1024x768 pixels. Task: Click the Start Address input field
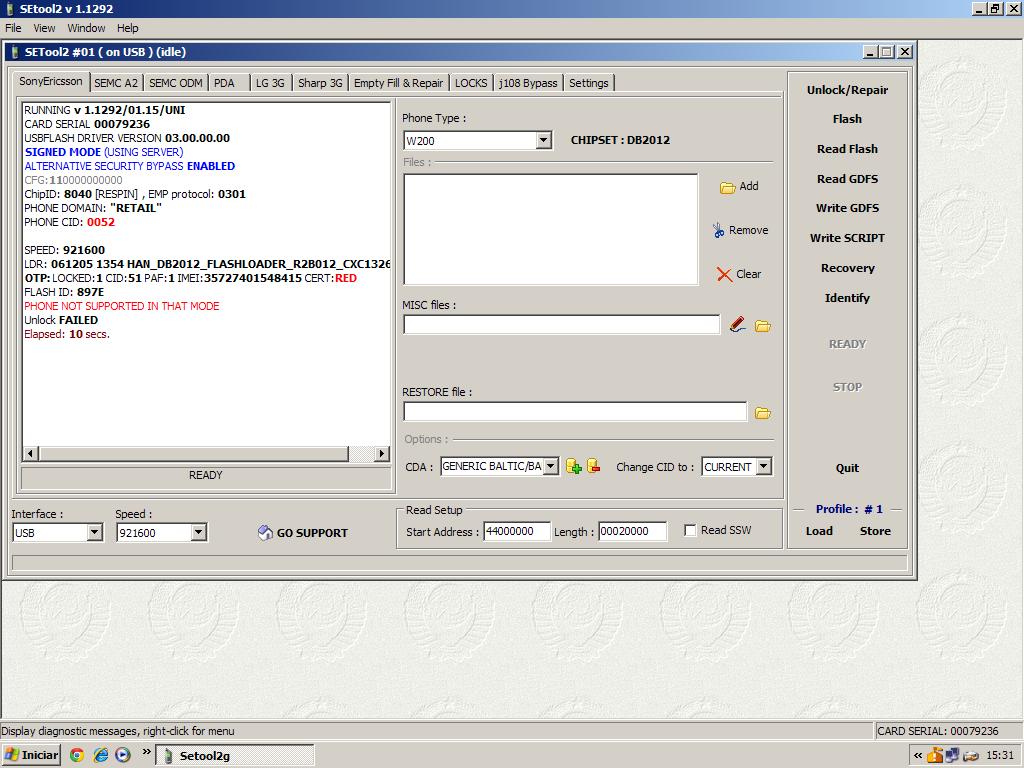pos(517,531)
